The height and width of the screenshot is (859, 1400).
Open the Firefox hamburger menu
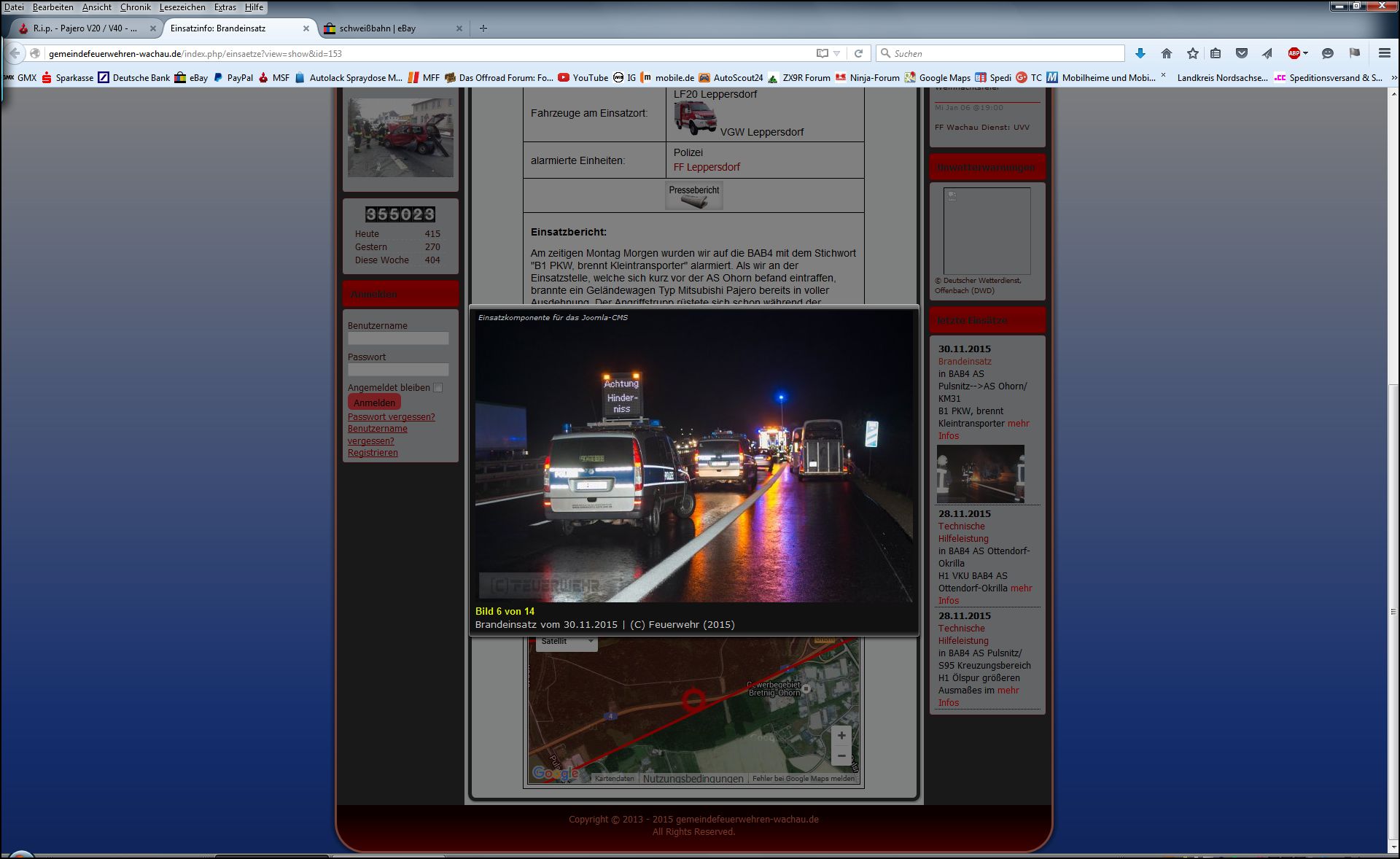pos(1384,53)
